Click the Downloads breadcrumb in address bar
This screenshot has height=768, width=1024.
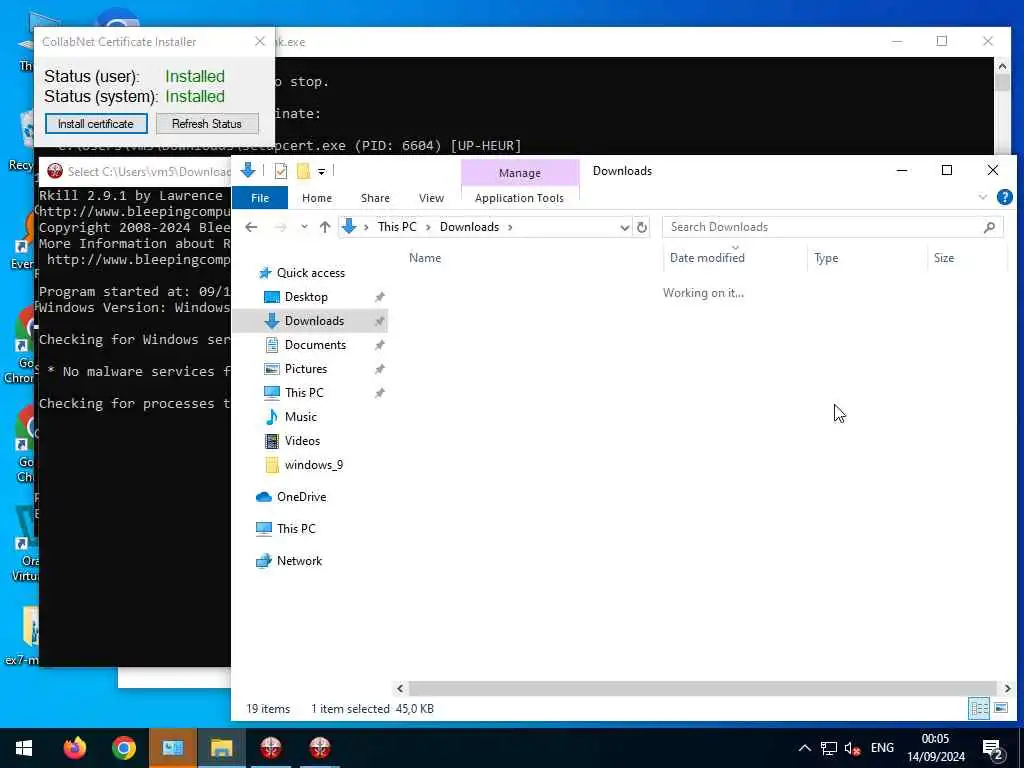470,227
